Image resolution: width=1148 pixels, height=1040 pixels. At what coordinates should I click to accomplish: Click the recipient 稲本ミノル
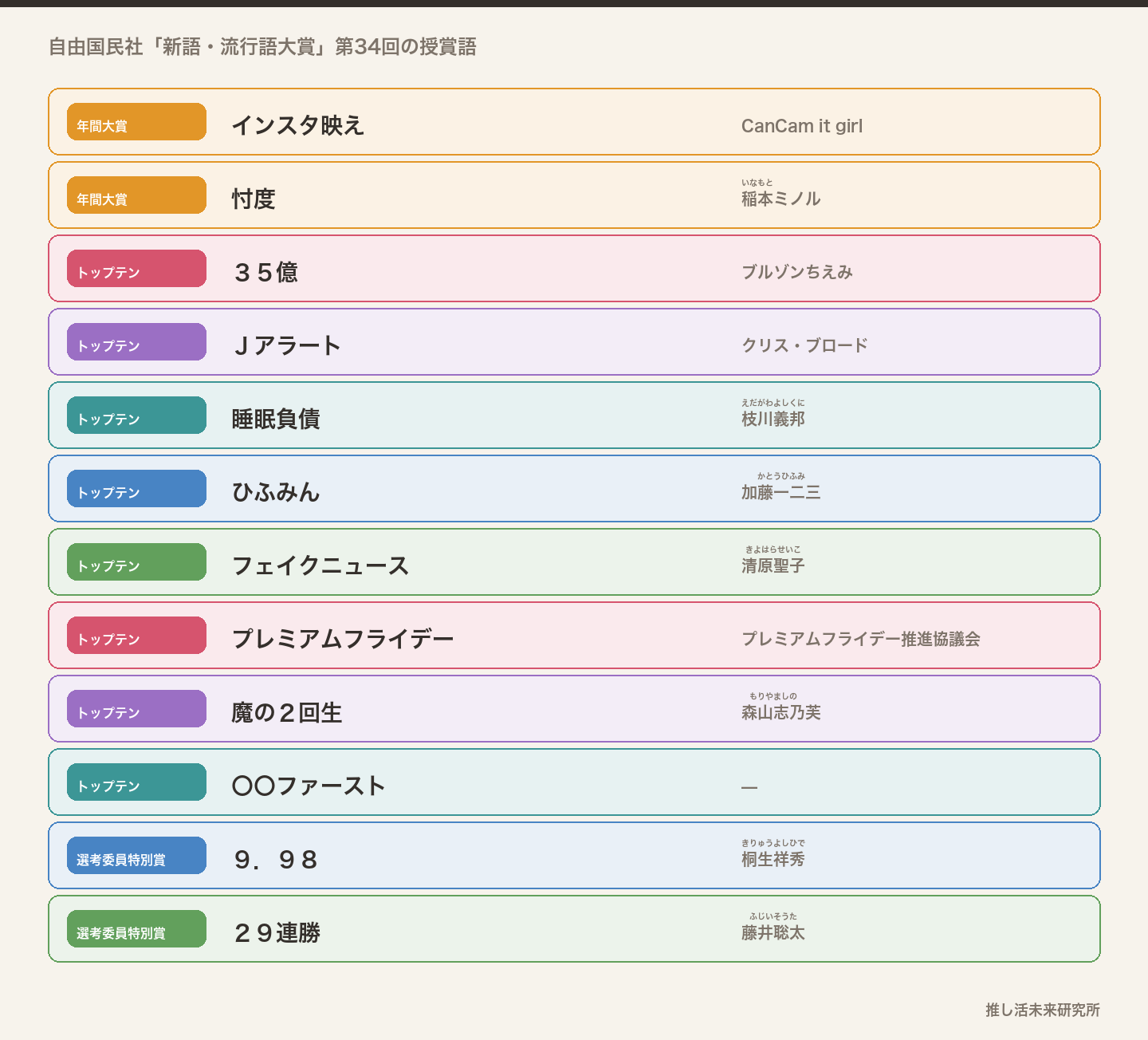(x=780, y=199)
